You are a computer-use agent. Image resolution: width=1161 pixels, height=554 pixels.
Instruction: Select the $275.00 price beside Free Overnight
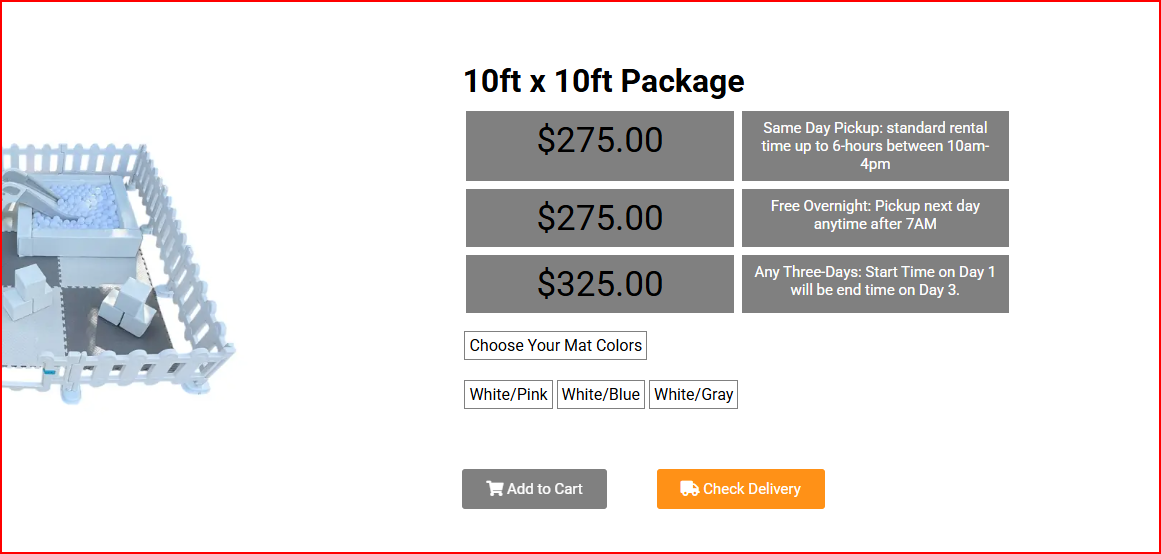click(599, 218)
